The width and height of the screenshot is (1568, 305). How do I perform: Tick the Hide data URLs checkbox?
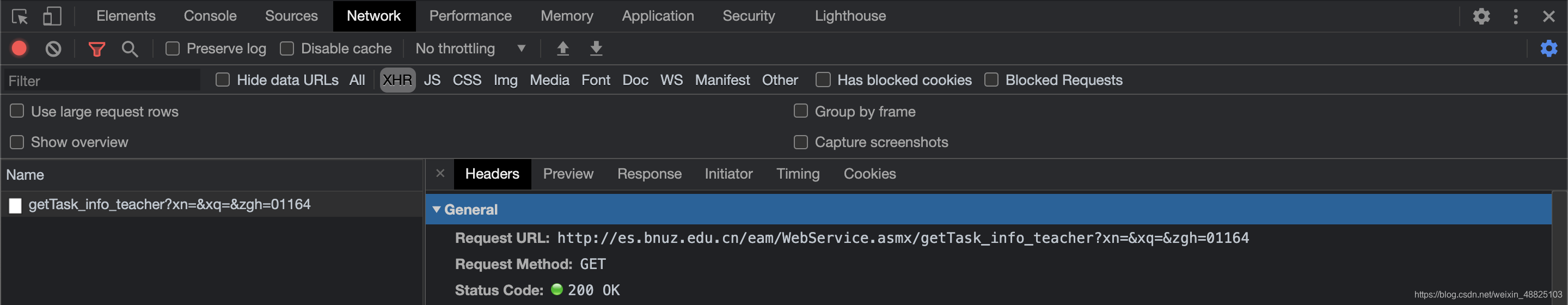pos(223,80)
